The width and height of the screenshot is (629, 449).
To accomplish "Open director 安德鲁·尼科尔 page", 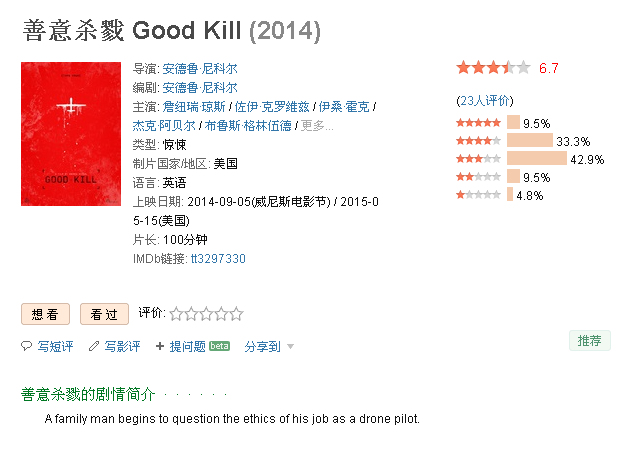I will coord(200,69).
